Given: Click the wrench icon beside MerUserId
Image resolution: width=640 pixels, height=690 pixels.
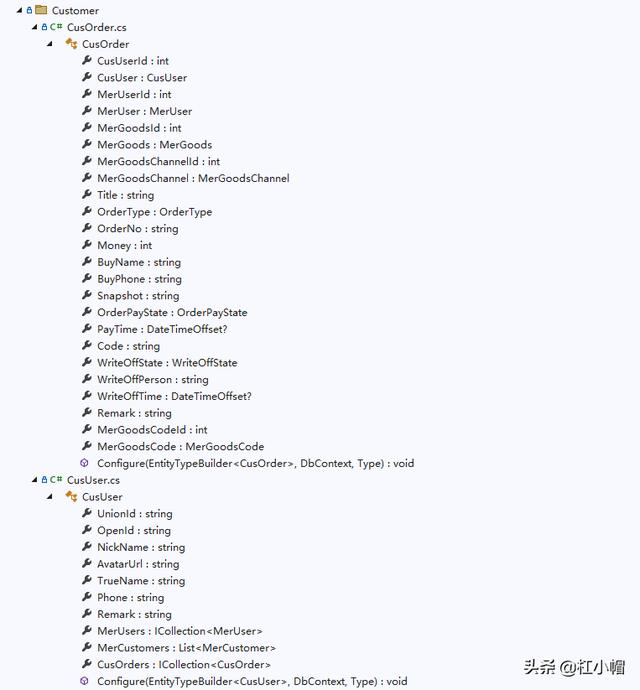Looking at the screenshot, I should (87, 93).
